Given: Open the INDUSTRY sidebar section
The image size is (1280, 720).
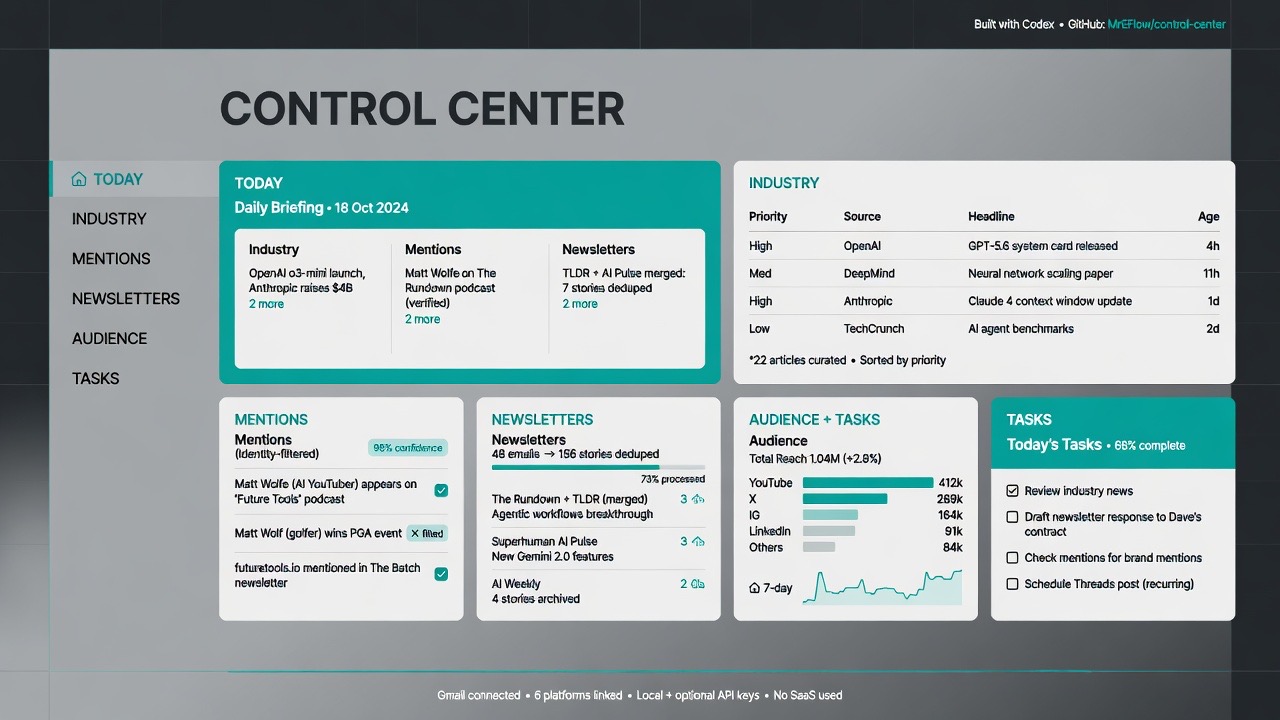Looking at the screenshot, I should click(109, 219).
